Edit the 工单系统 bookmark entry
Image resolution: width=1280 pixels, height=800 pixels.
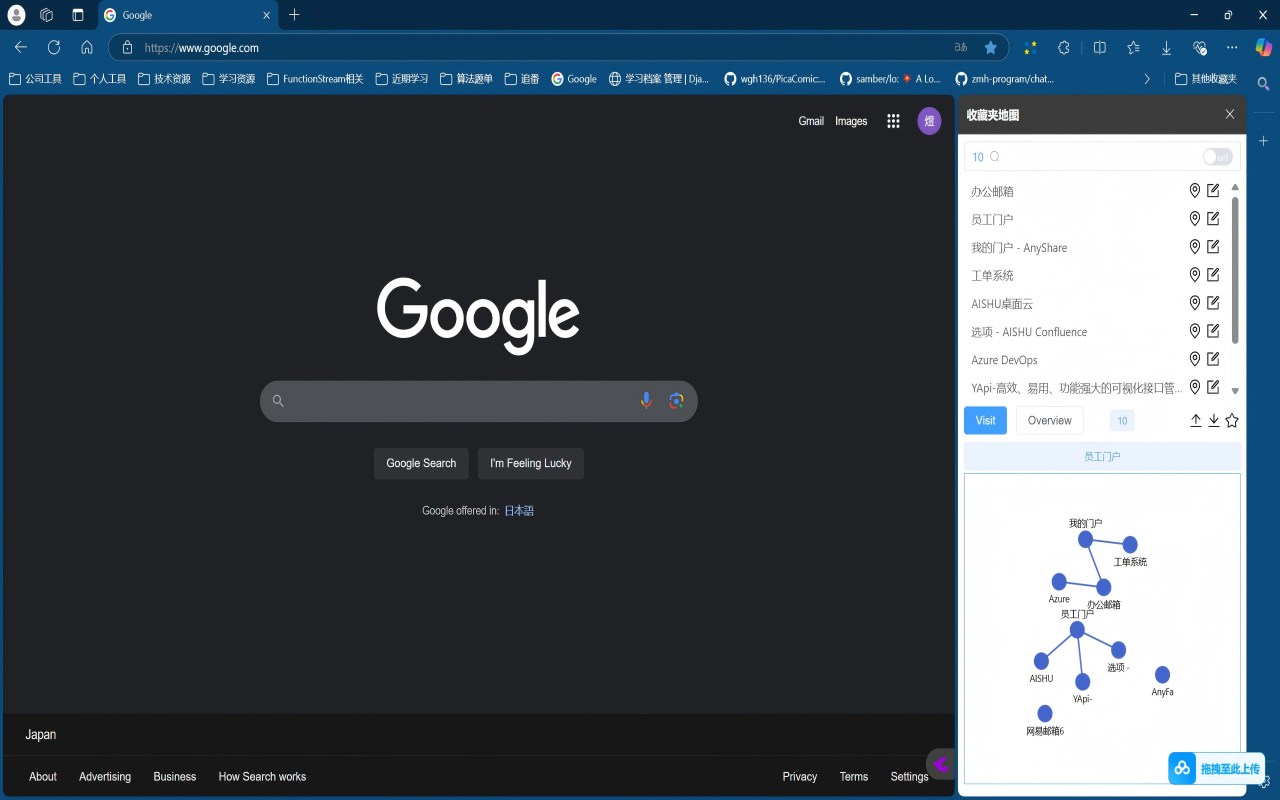tap(1213, 274)
